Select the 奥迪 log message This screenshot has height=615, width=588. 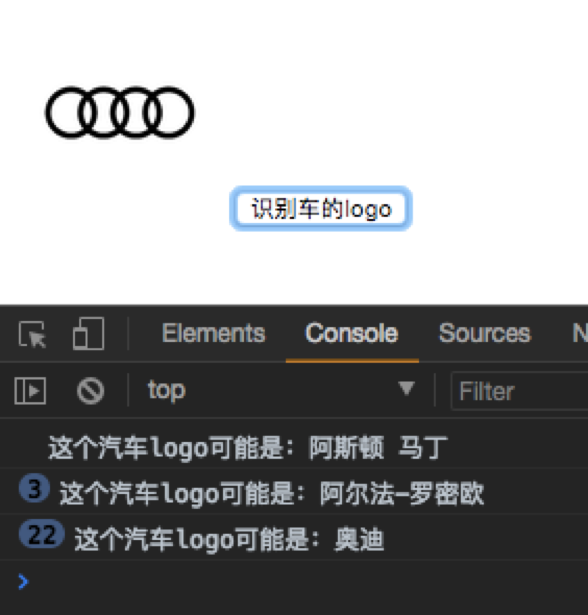(229, 539)
